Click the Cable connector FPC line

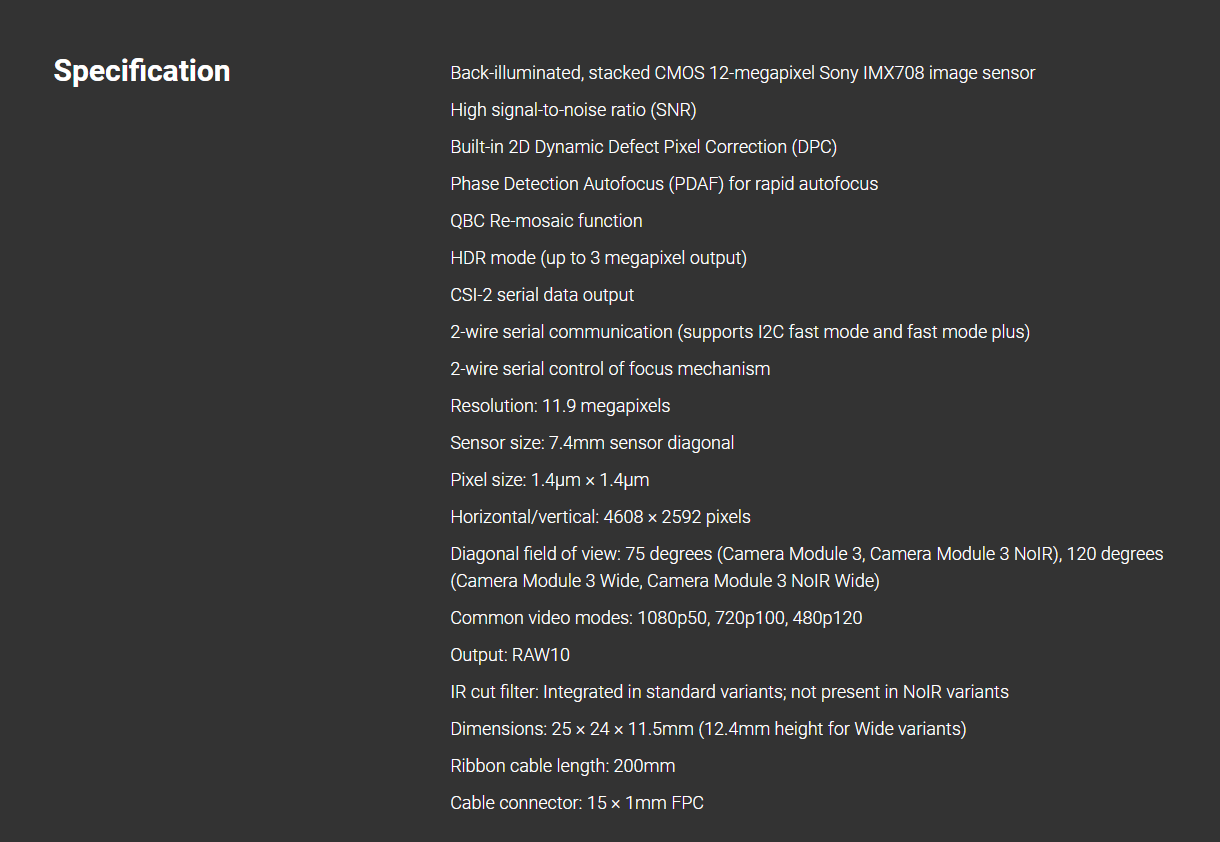pos(576,803)
